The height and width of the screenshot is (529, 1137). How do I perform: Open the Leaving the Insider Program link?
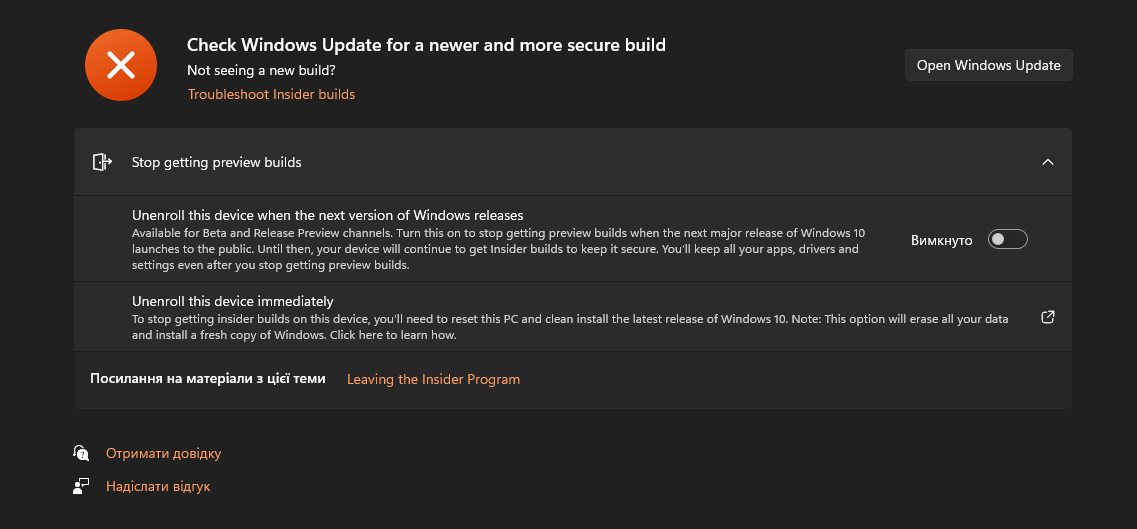click(434, 379)
